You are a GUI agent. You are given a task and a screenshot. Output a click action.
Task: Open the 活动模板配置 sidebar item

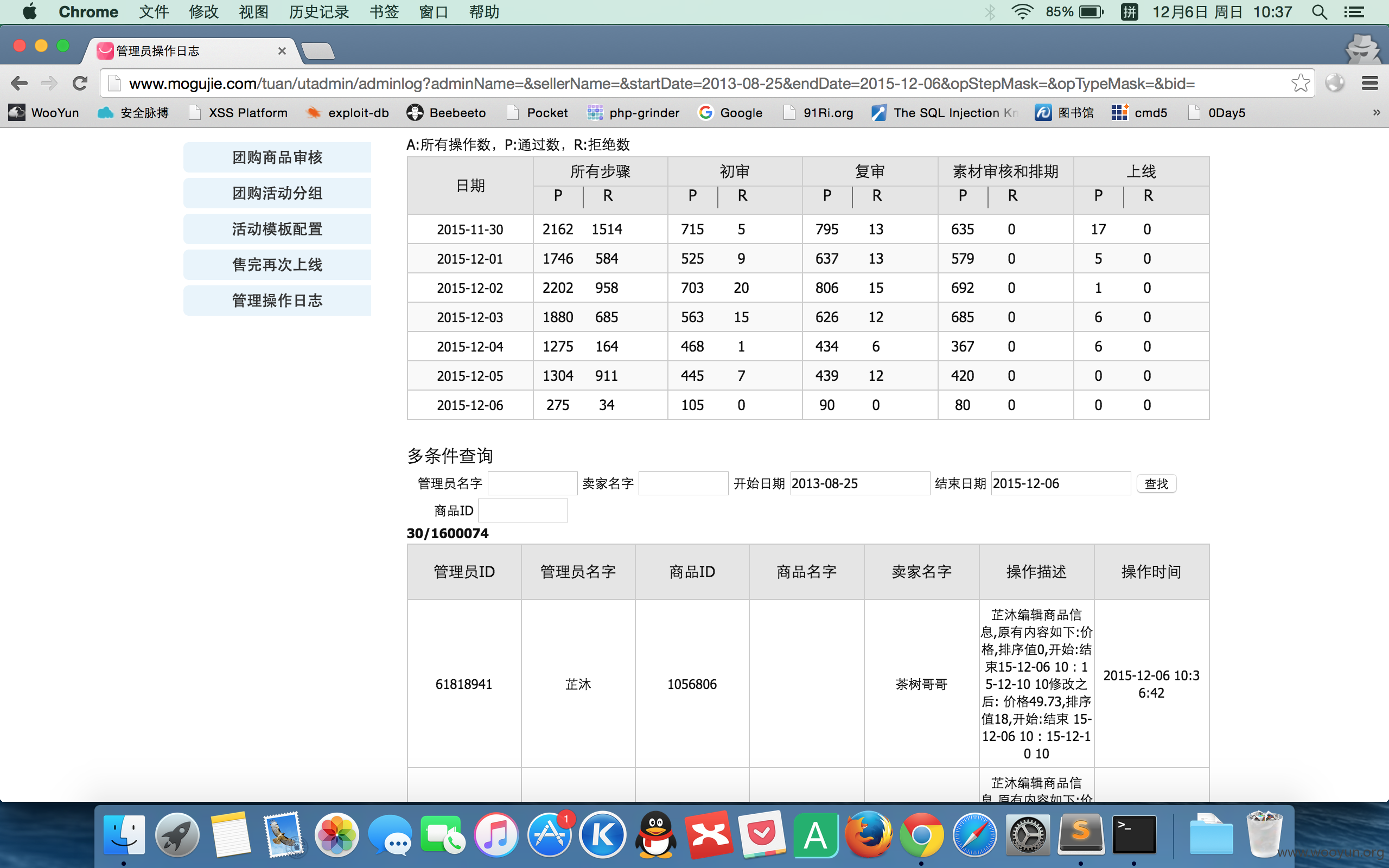pos(277,229)
